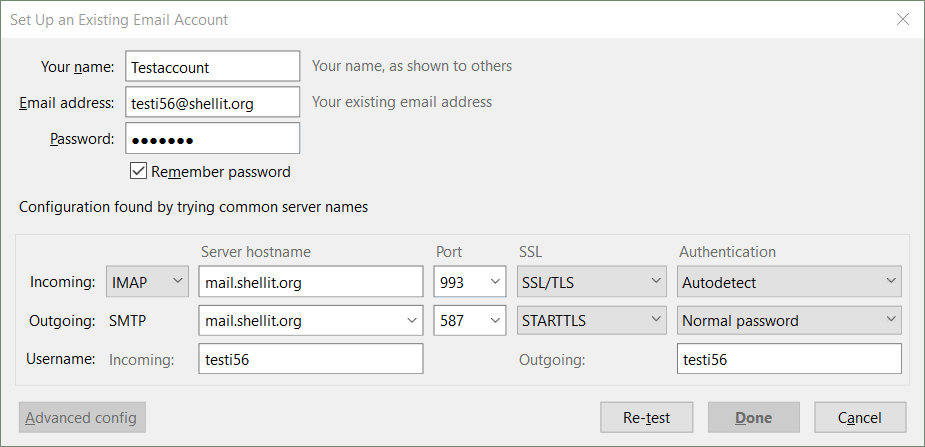Click the 'SMTP' outgoing protocol label
This screenshot has width=925, height=447.
[128, 321]
